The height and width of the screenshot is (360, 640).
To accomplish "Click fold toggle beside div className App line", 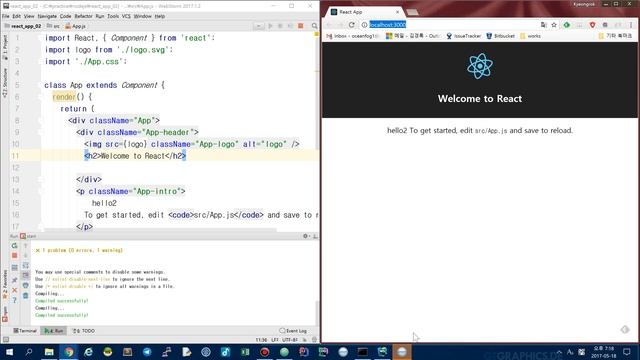I will click(41, 120).
